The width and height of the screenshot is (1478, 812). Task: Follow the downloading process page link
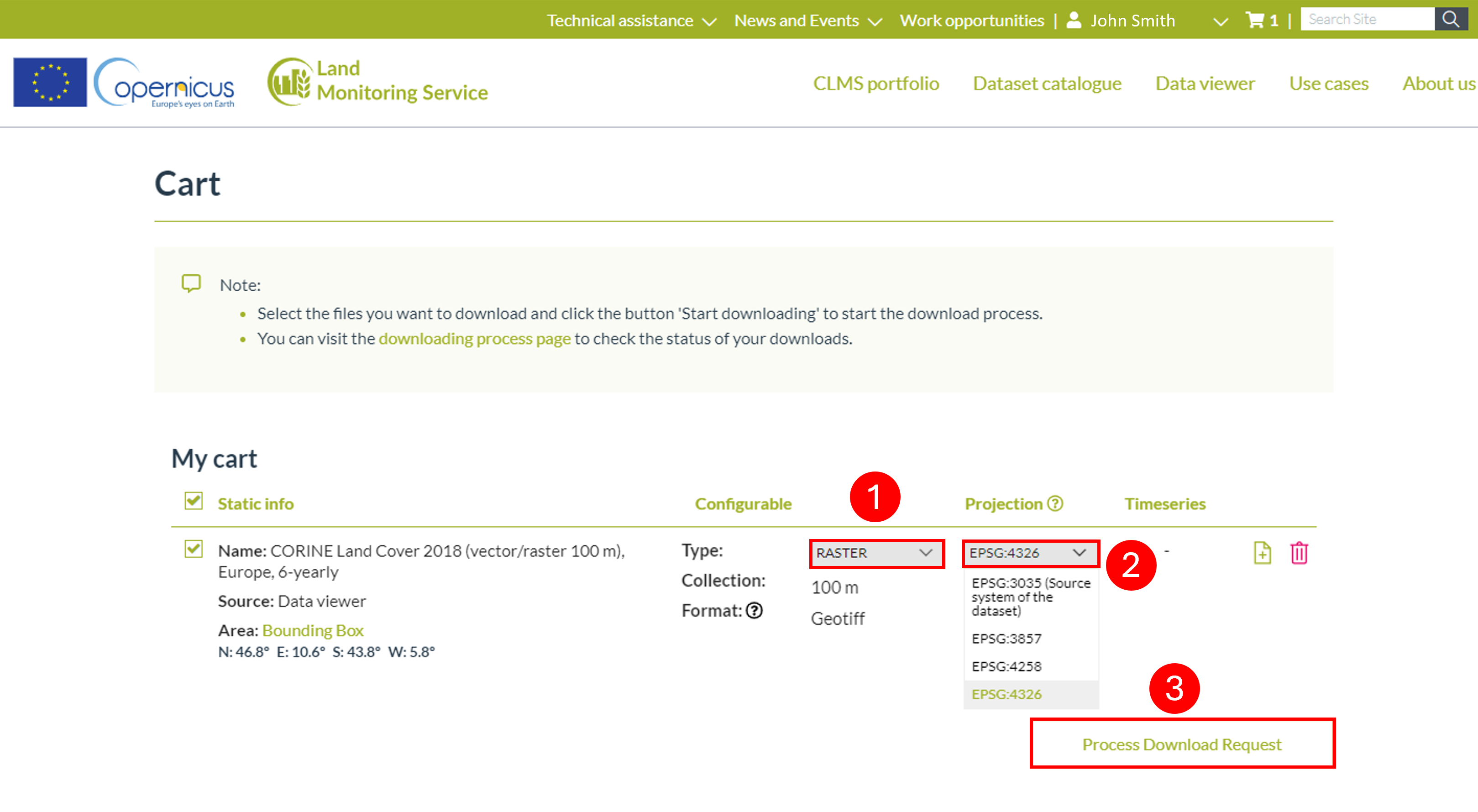coord(475,339)
